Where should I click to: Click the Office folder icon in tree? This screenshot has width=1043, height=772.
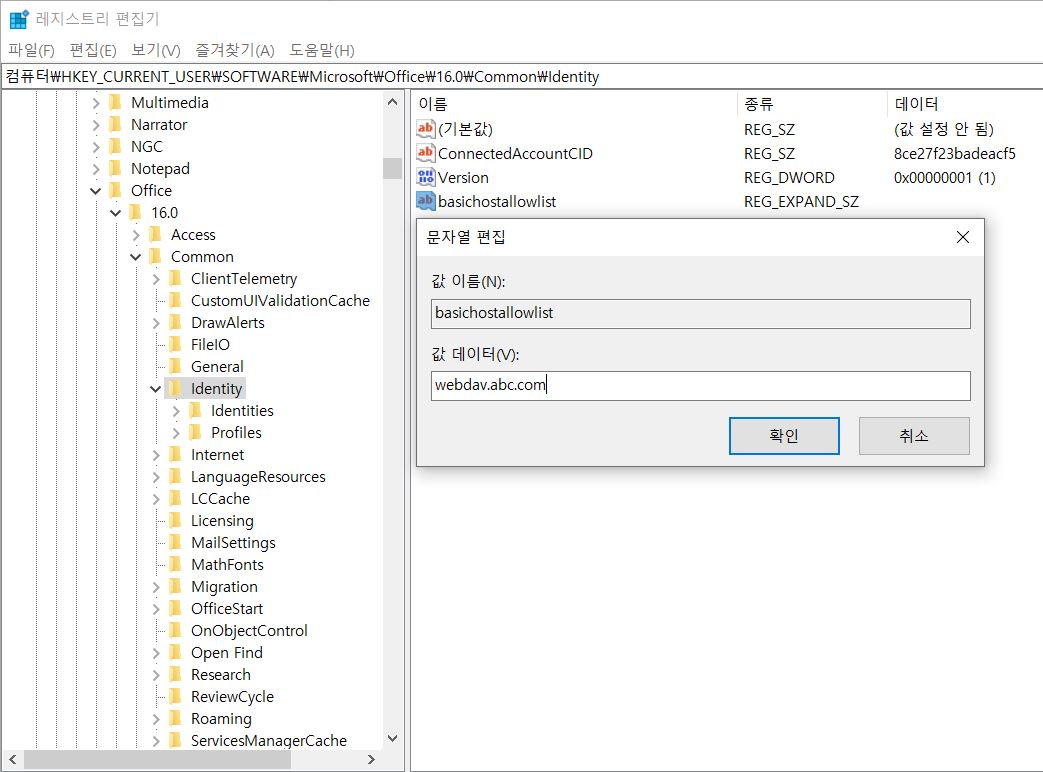[116, 190]
